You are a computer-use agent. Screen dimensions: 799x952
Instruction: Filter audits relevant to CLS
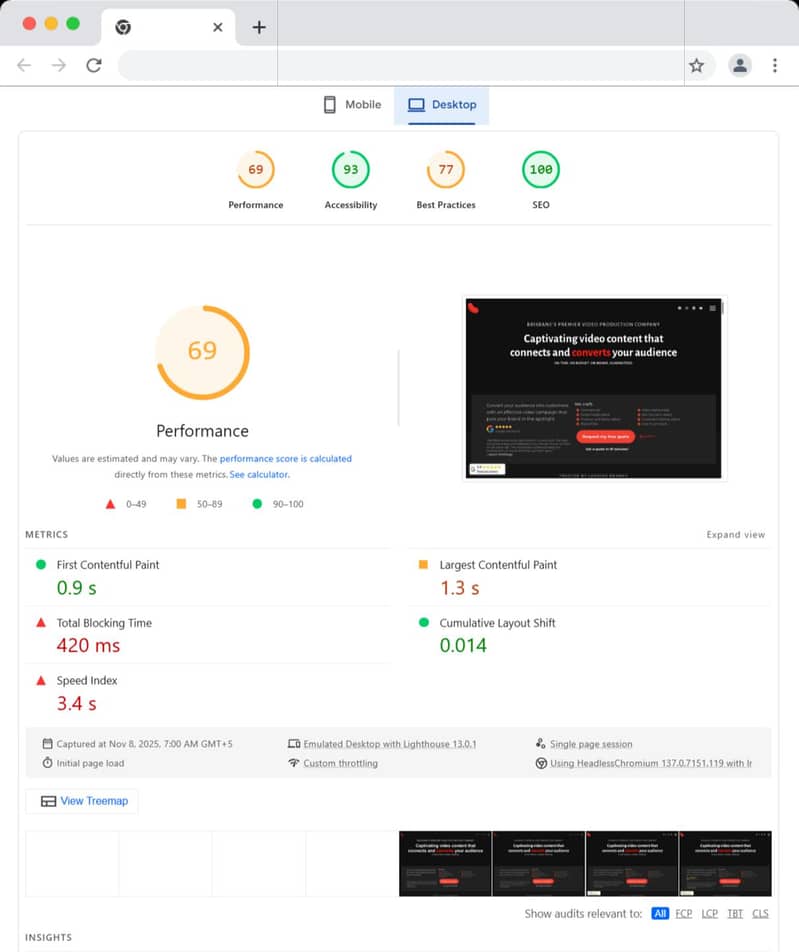click(x=760, y=913)
